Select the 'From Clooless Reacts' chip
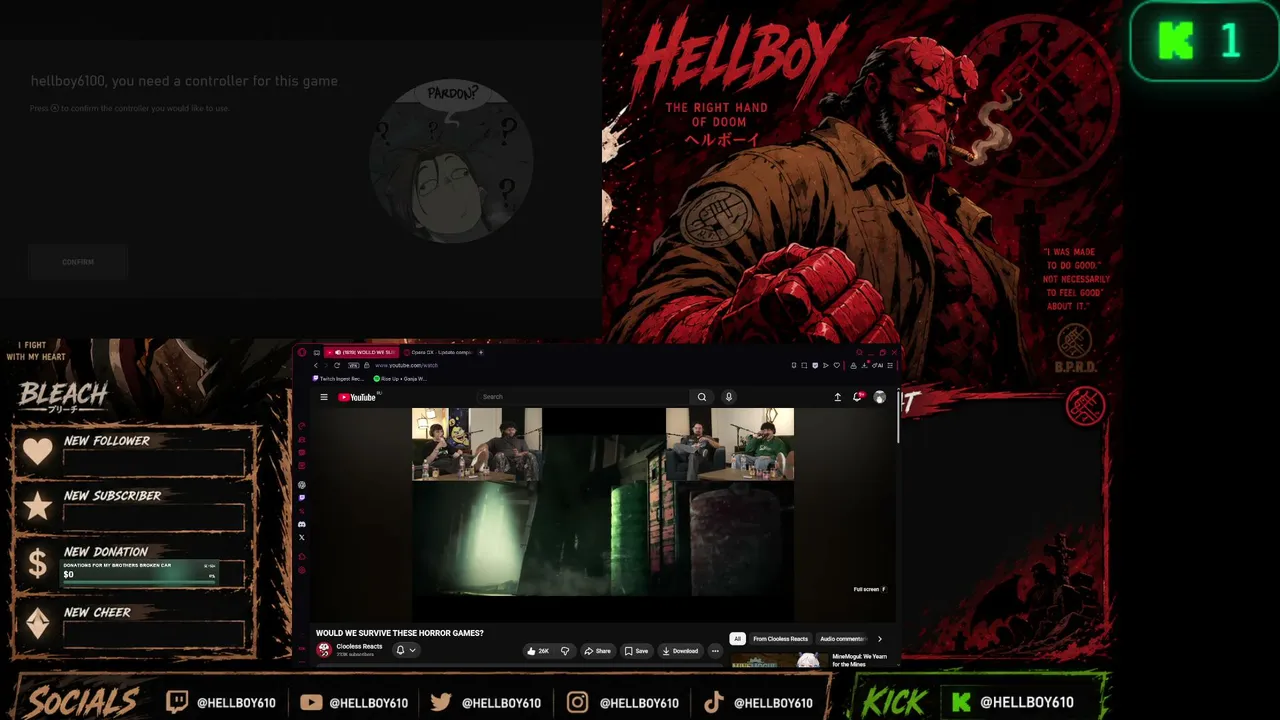 point(780,639)
